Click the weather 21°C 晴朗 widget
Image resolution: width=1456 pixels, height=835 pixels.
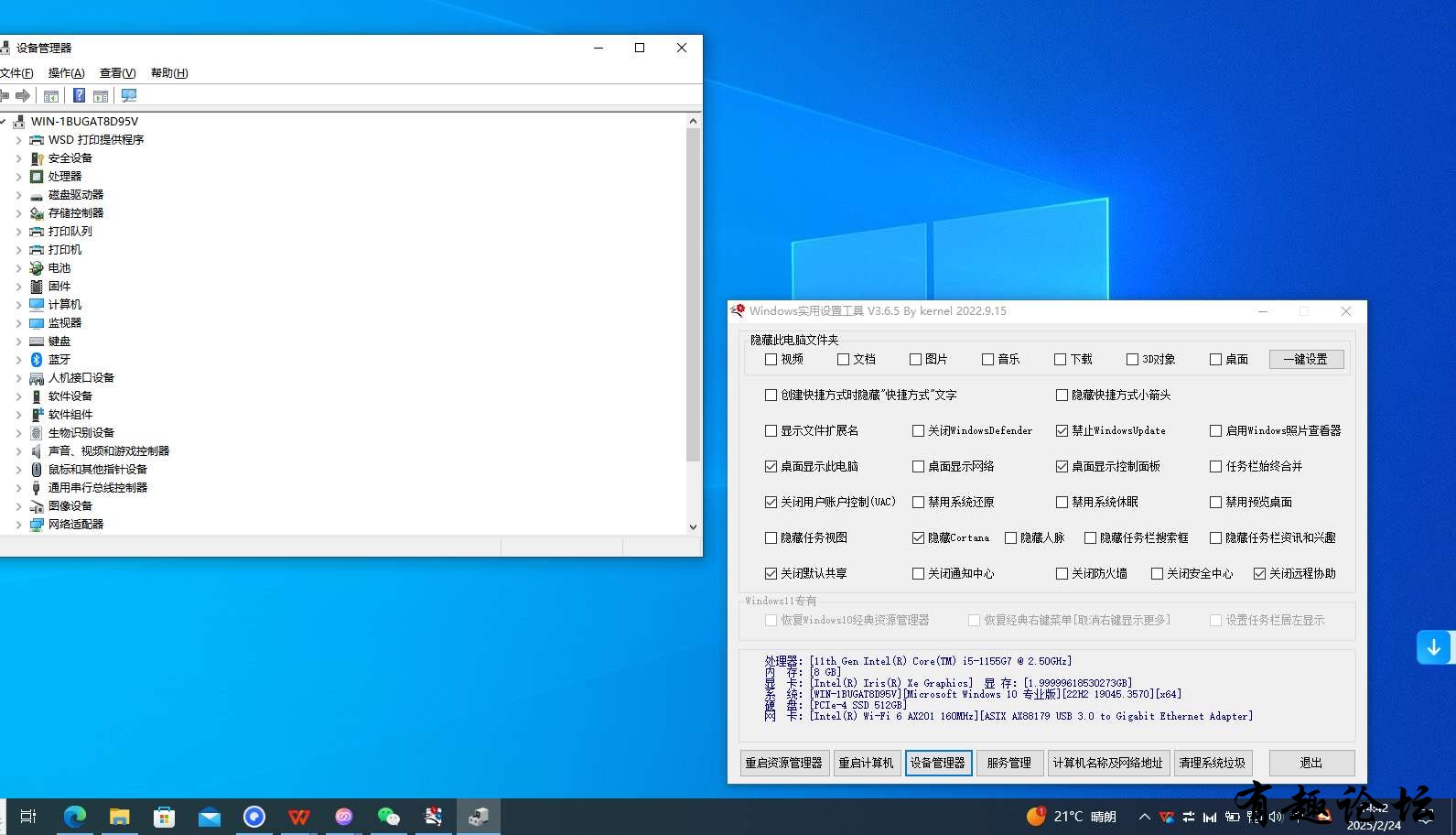pyautogui.click(x=1071, y=816)
